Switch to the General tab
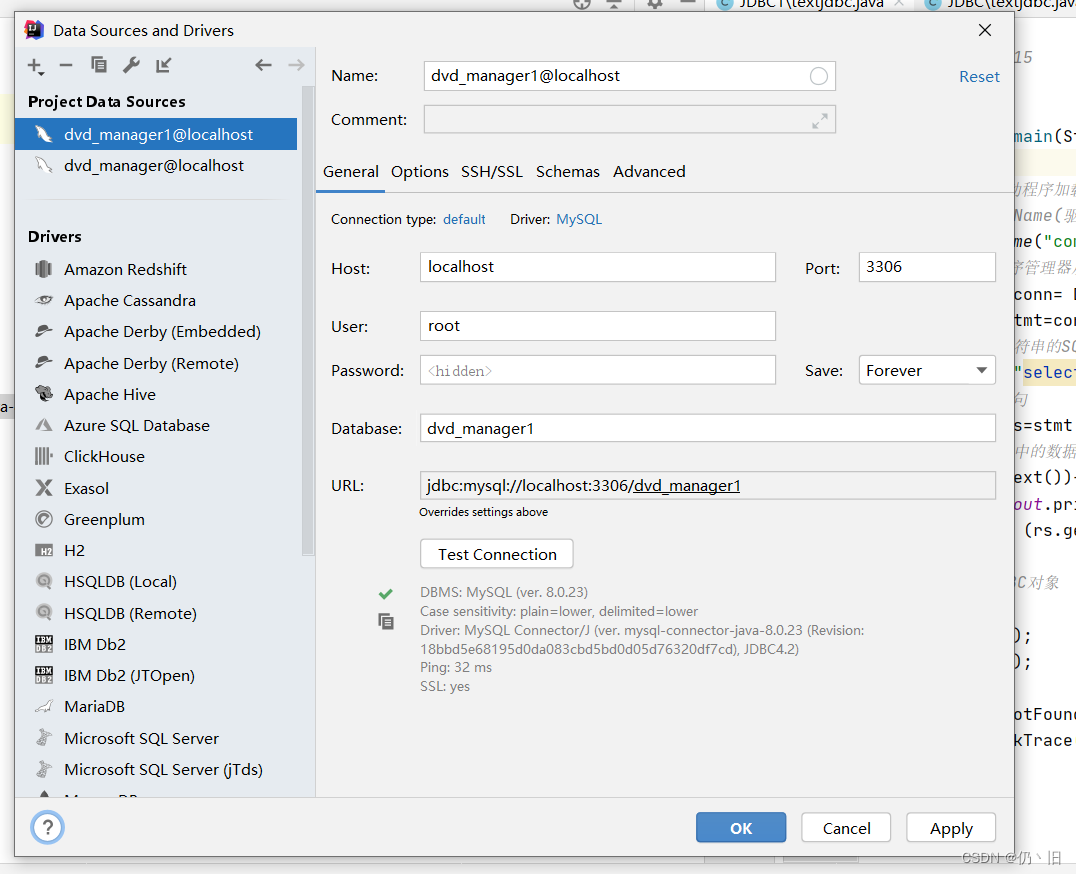The height and width of the screenshot is (874, 1076). click(351, 172)
